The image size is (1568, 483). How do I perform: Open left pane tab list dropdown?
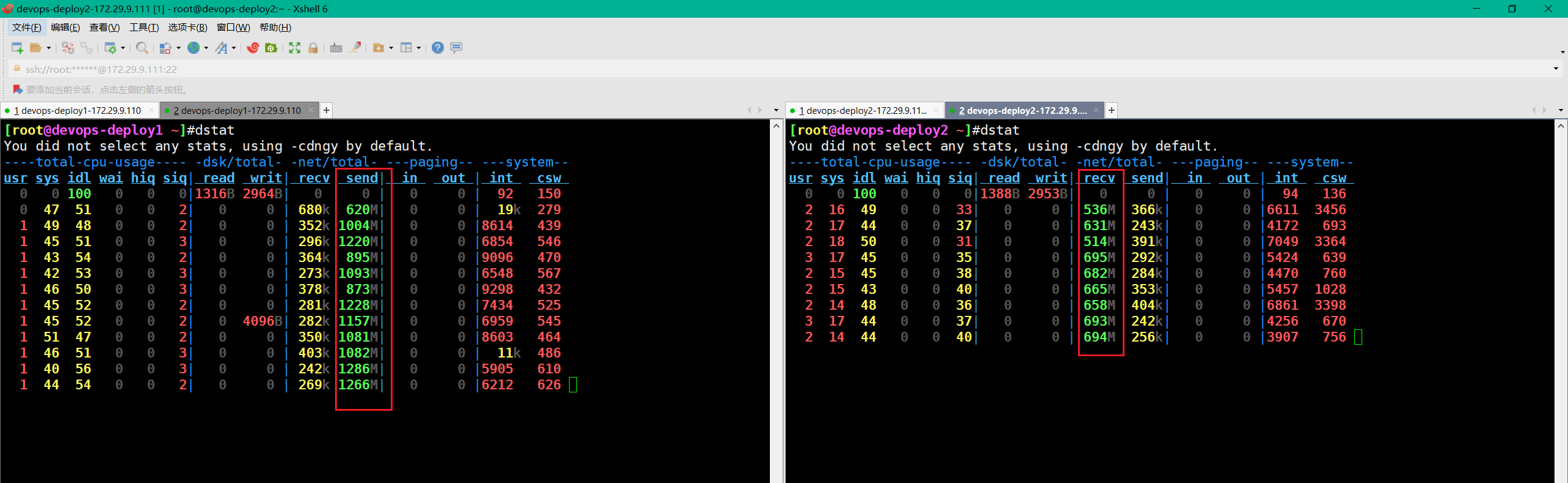[776, 110]
